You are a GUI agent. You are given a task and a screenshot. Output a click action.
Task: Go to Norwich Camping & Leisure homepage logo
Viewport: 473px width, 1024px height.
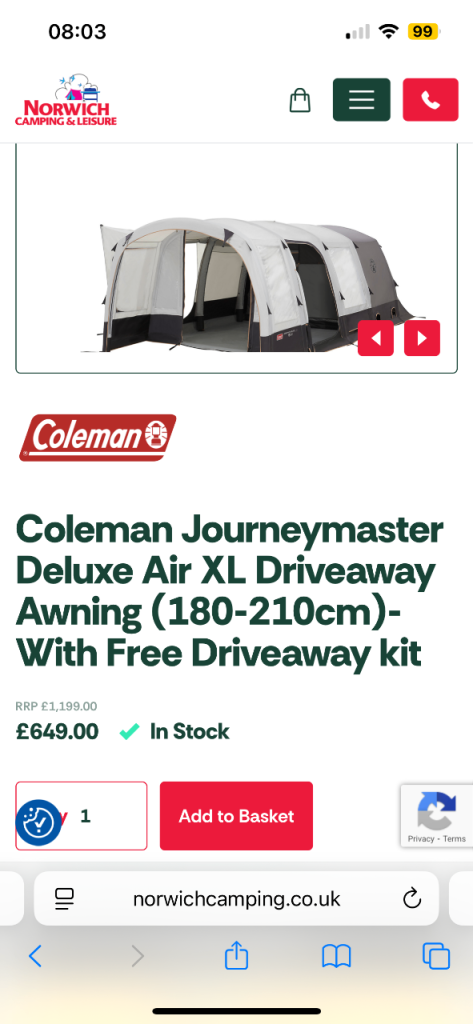click(66, 100)
